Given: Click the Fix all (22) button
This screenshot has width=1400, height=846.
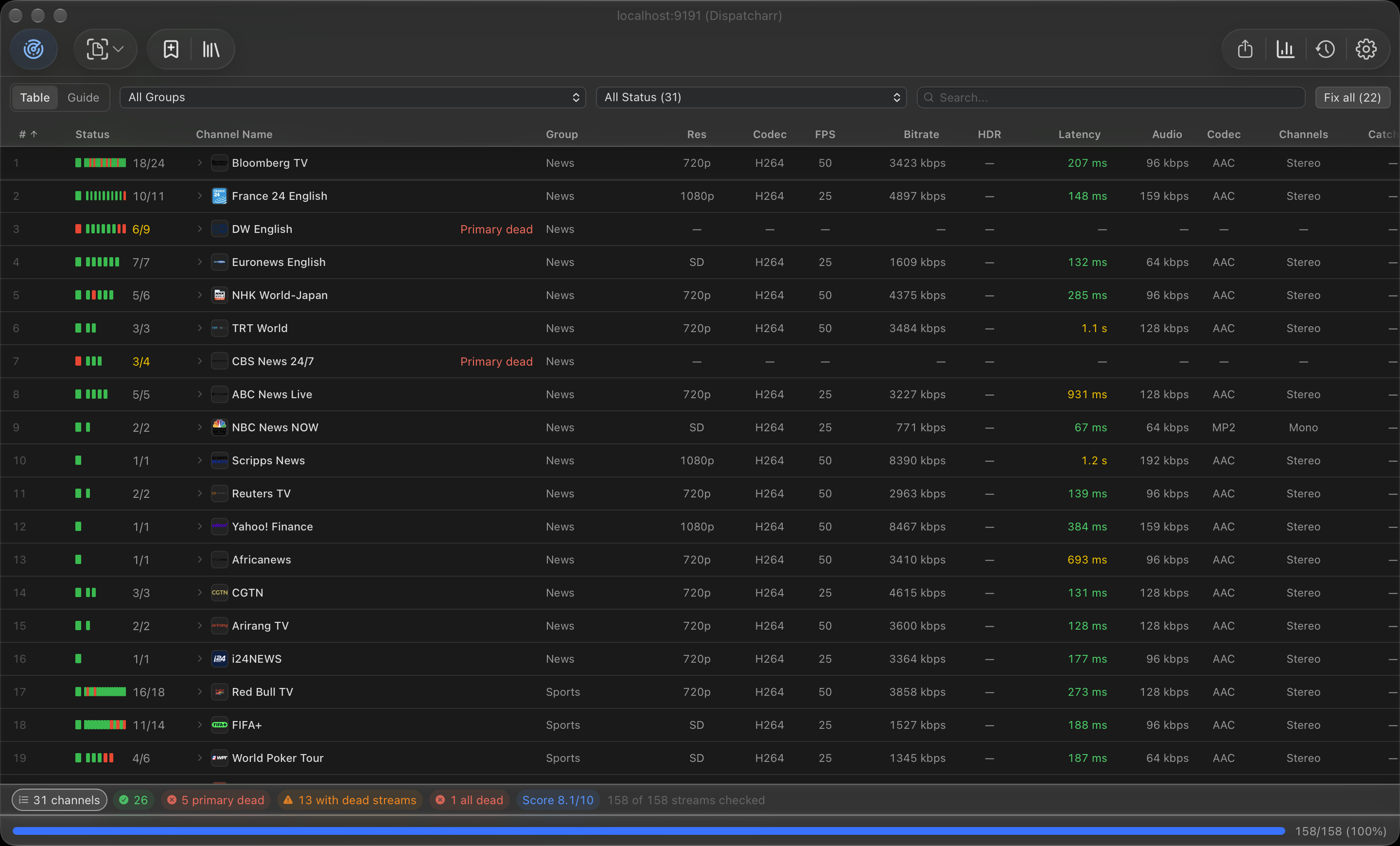Looking at the screenshot, I should pyautogui.click(x=1352, y=97).
